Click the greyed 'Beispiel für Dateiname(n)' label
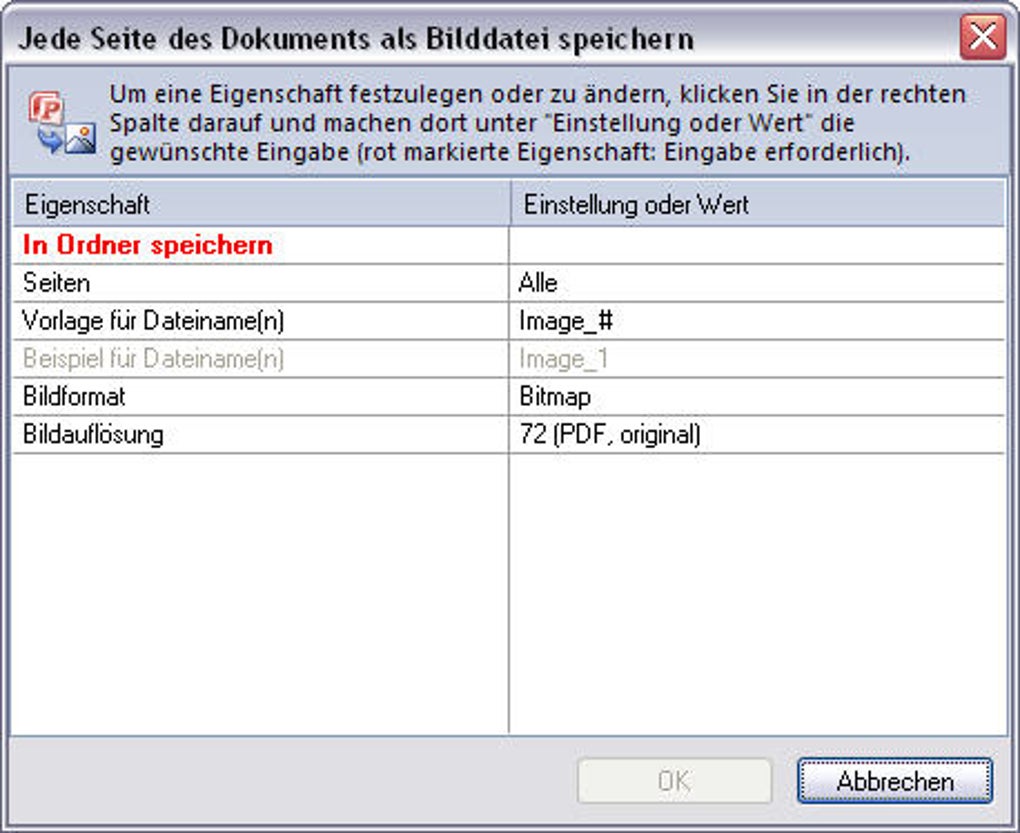 point(153,359)
